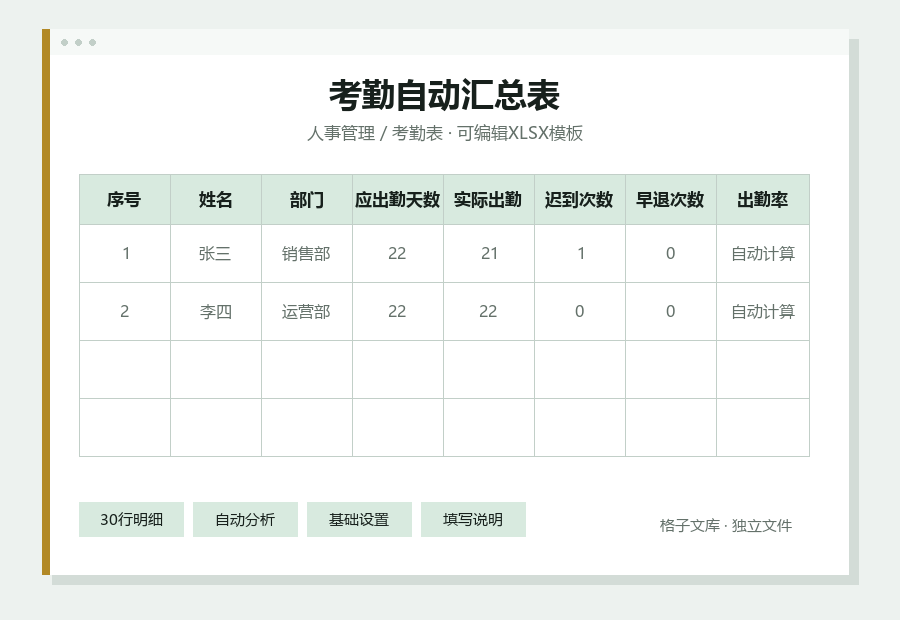Select 张三's 自动计算 attendance rate cell
The height and width of the screenshot is (620, 900).
(x=763, y=254)
